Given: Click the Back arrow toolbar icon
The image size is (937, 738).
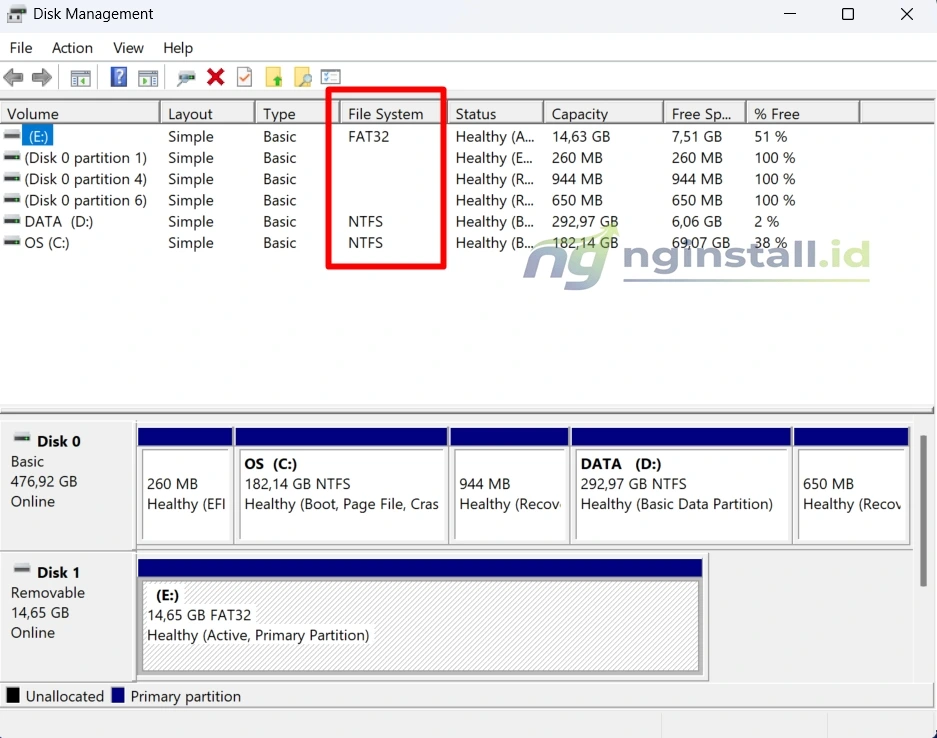Looking at the screenshot, I should coord(13,77).
